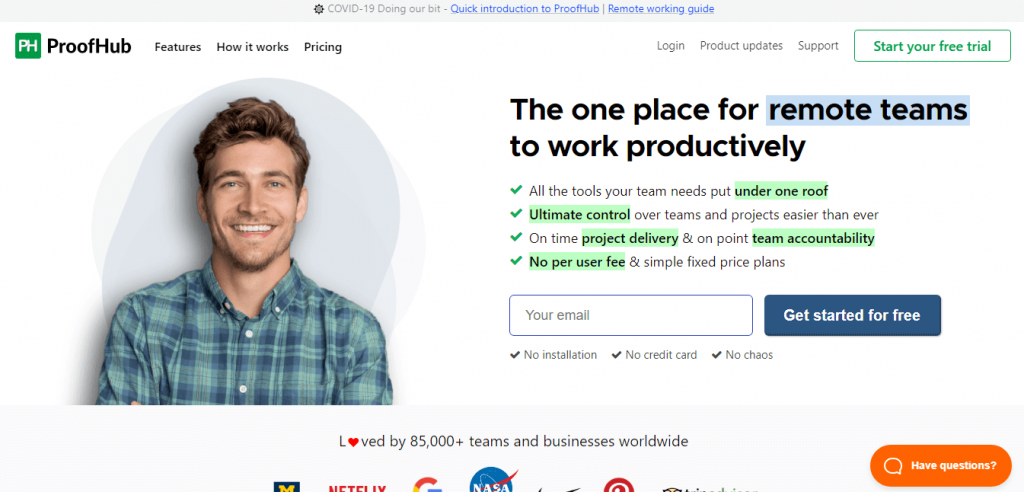
Task: Click the Login link
Action: click(671, 46)
